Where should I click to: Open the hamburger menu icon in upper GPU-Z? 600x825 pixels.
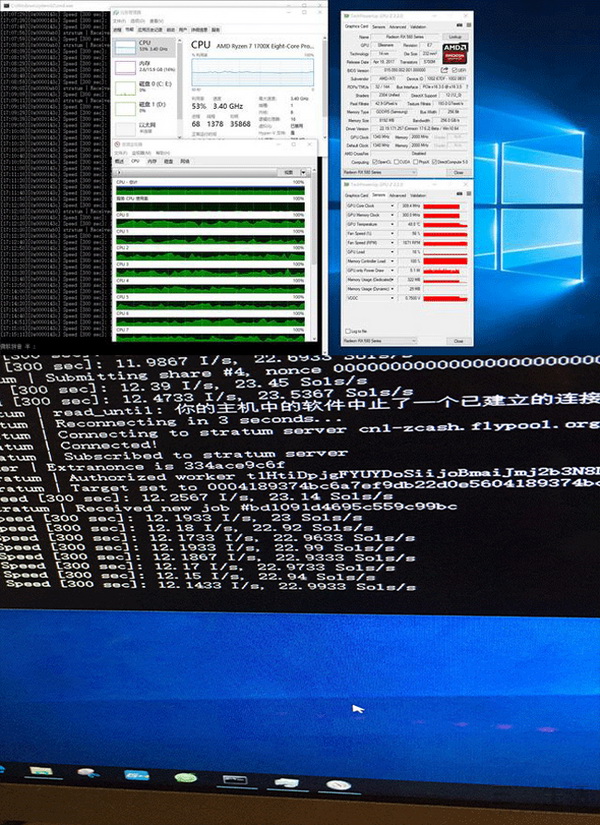tap(469, 25)
